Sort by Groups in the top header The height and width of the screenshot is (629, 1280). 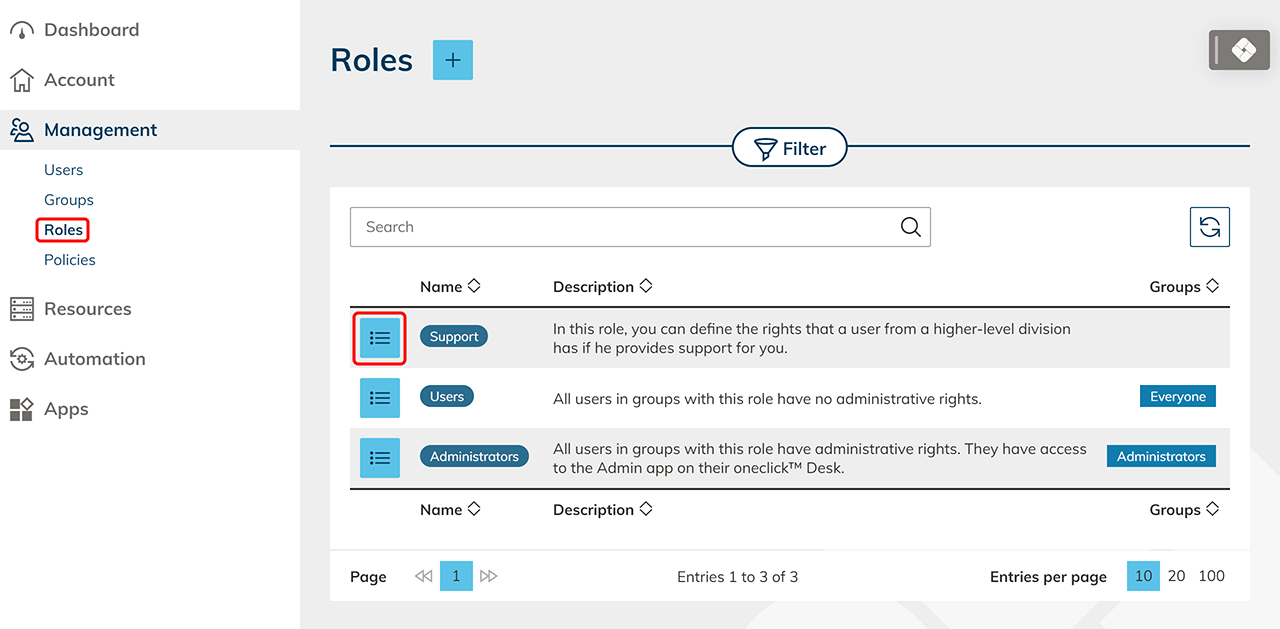coord(1184,287)
